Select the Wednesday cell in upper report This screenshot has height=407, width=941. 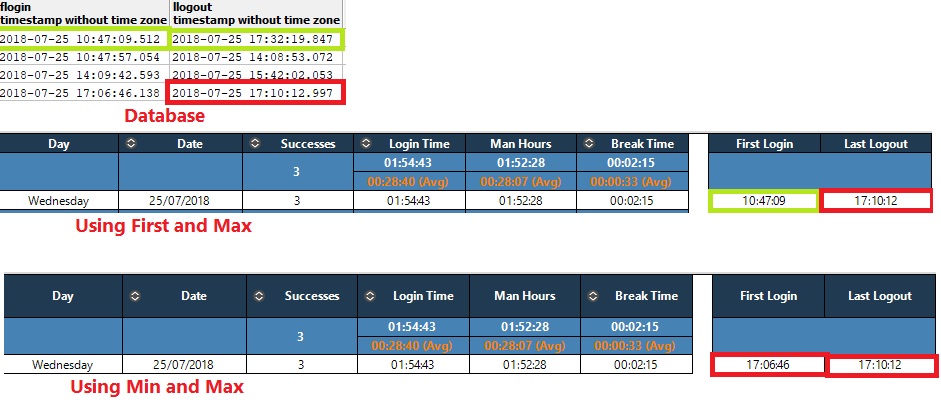point(59,201)
